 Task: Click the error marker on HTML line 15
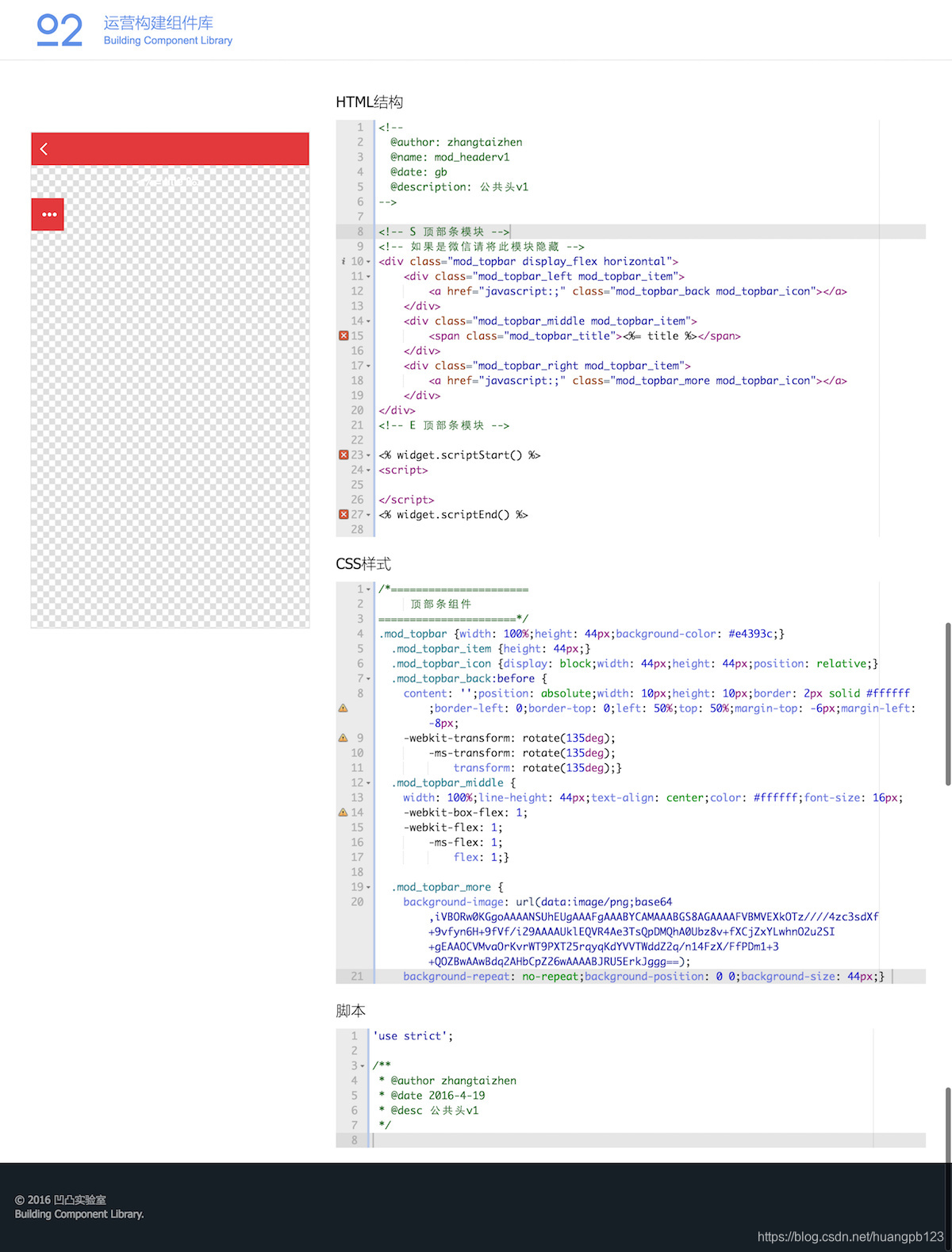coord(344,336)
